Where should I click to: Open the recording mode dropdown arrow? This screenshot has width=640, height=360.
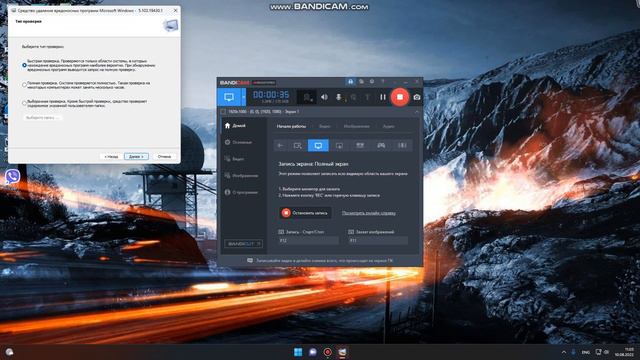(243, 97)
